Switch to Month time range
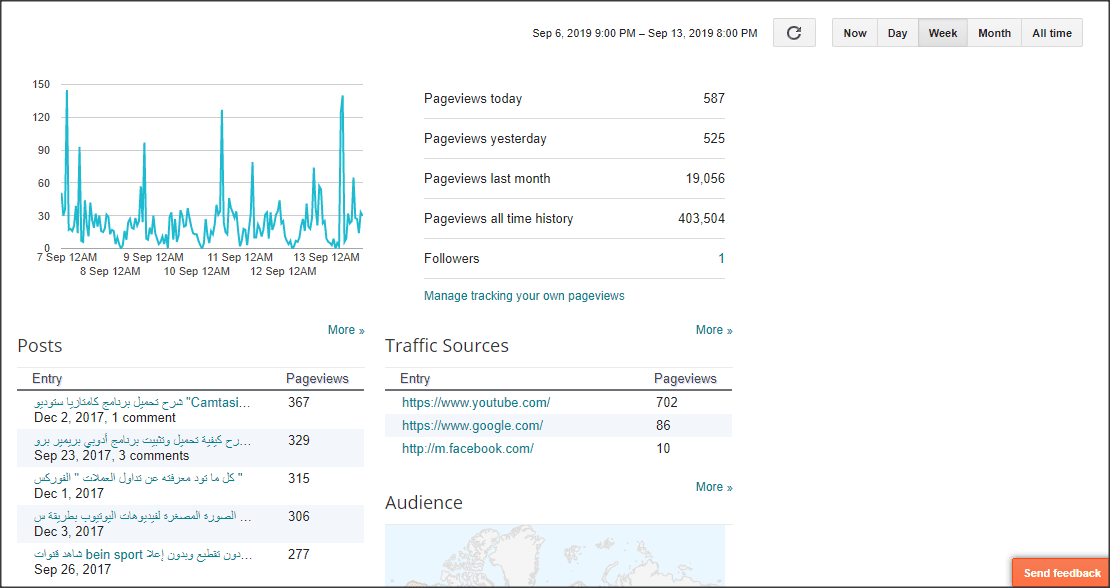This screenshot has height=588, width=1110. click(994, 33)
